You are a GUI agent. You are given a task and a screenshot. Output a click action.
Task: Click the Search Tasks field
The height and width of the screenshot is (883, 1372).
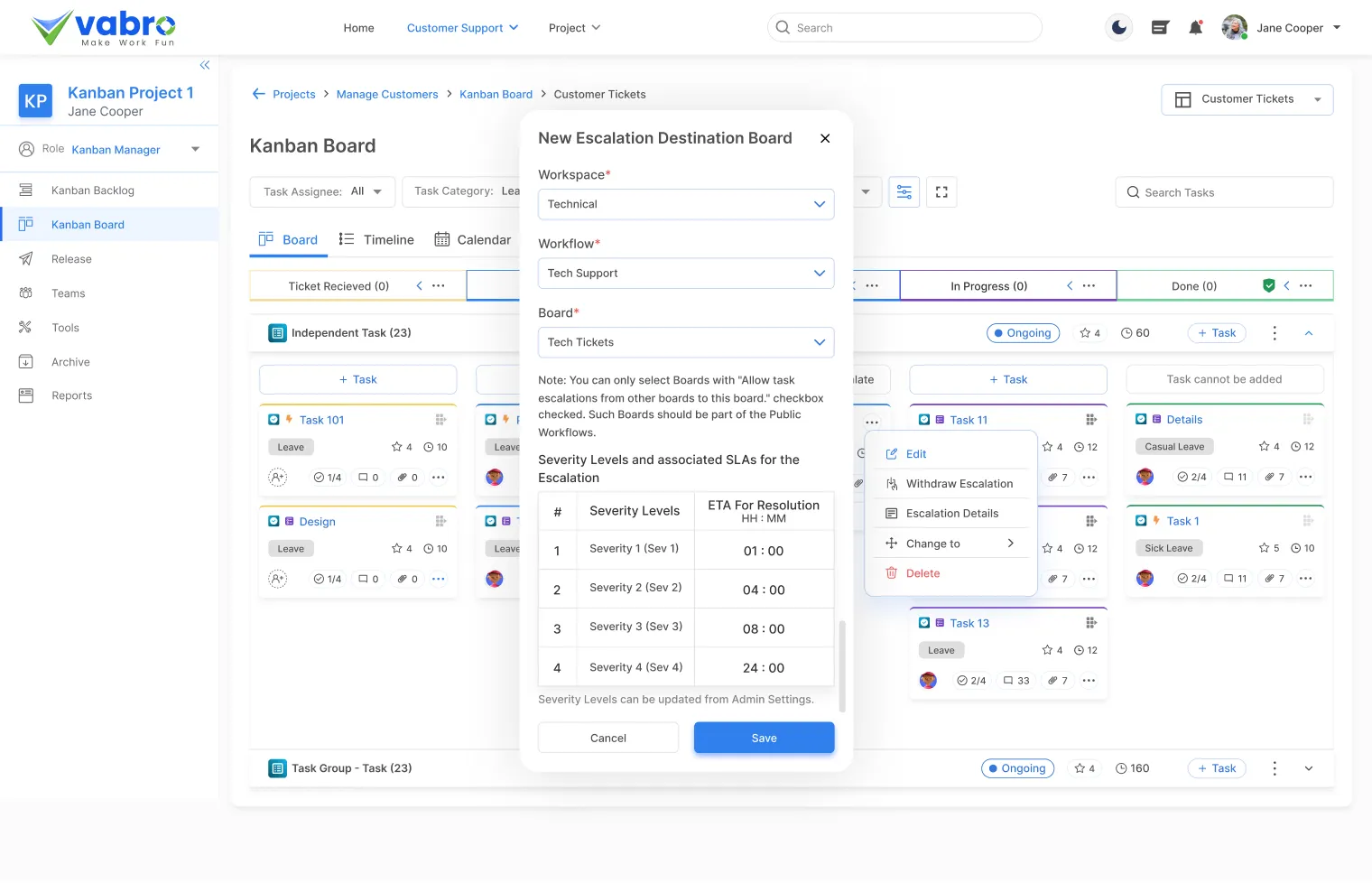(1223, 192)
